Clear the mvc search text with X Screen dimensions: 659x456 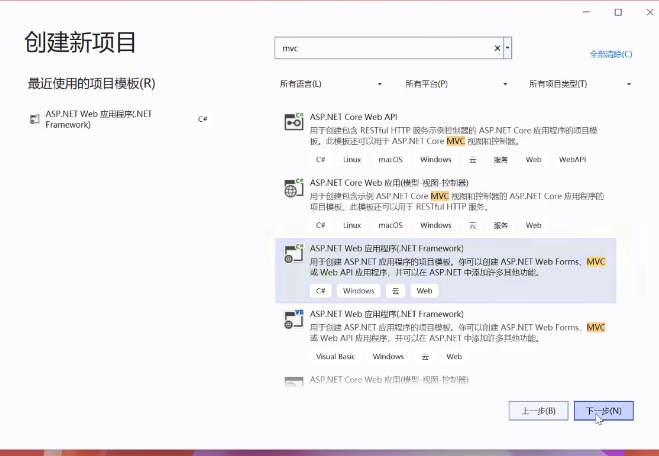[497, 48]
